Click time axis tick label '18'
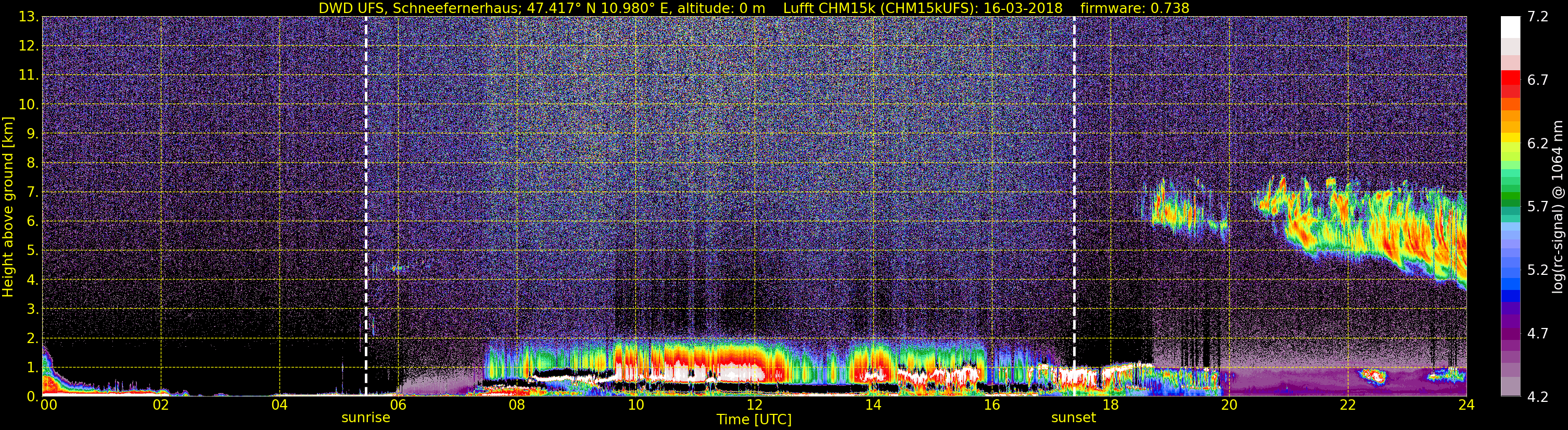The image size is (1568, 430). 1110,405
